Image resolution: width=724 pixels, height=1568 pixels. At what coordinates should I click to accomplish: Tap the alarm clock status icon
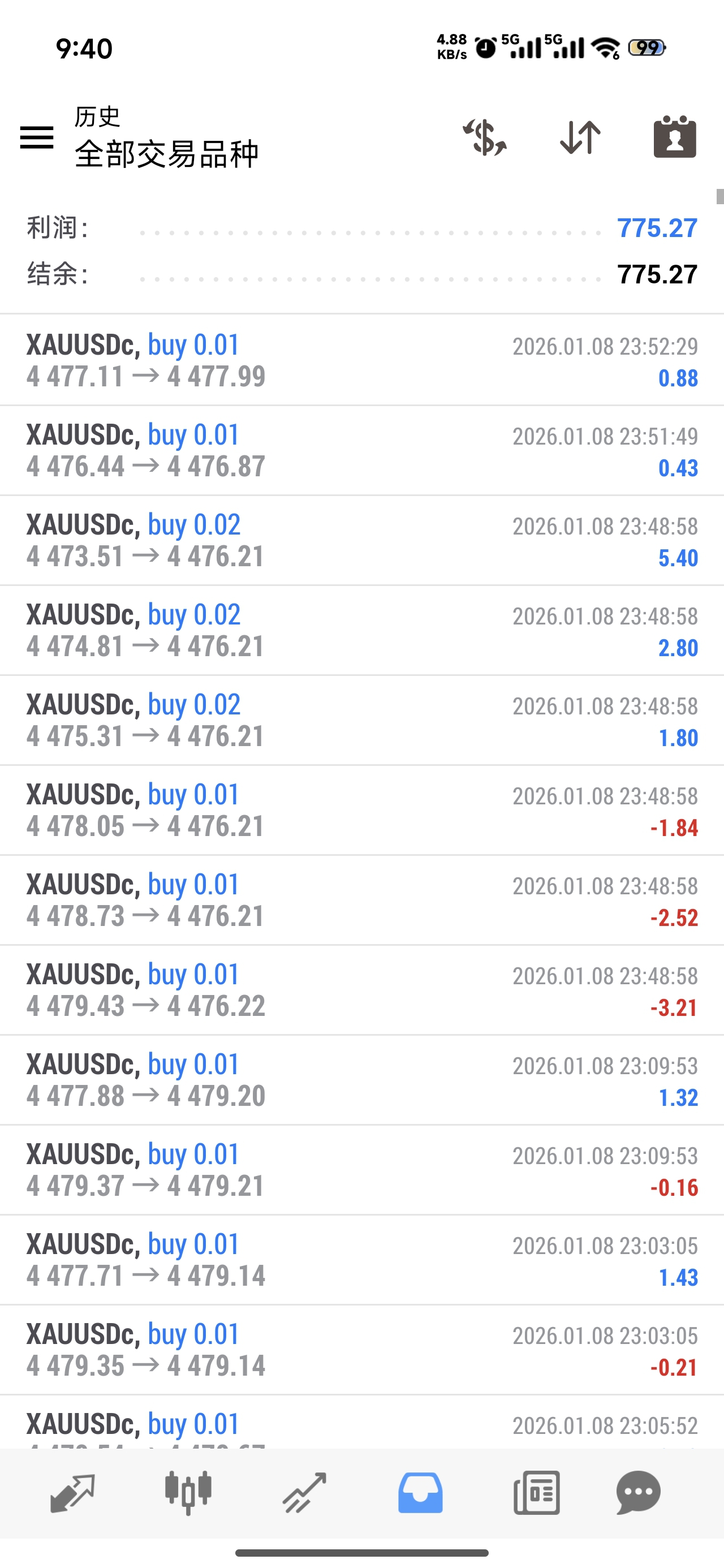[485, 48]
